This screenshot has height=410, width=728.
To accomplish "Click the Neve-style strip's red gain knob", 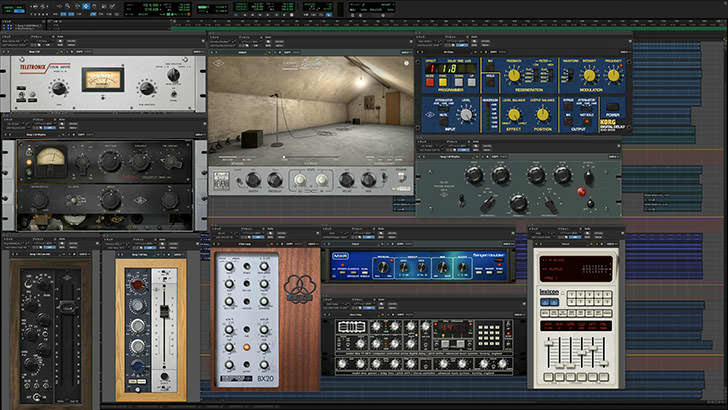I will [137, 285].
